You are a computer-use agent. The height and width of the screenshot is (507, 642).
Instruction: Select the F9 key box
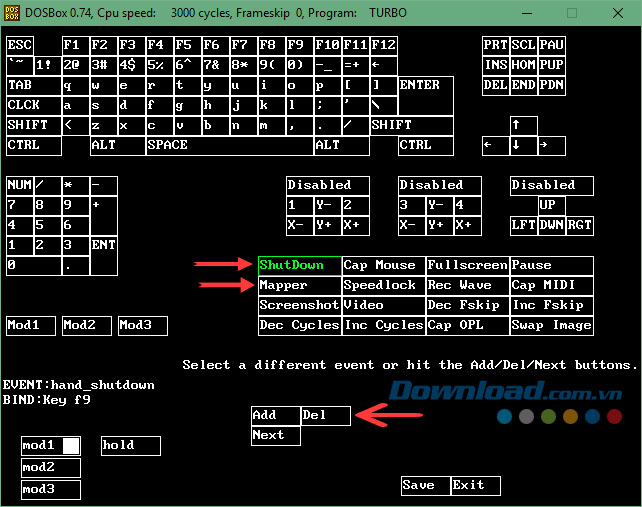click(299, 45)
